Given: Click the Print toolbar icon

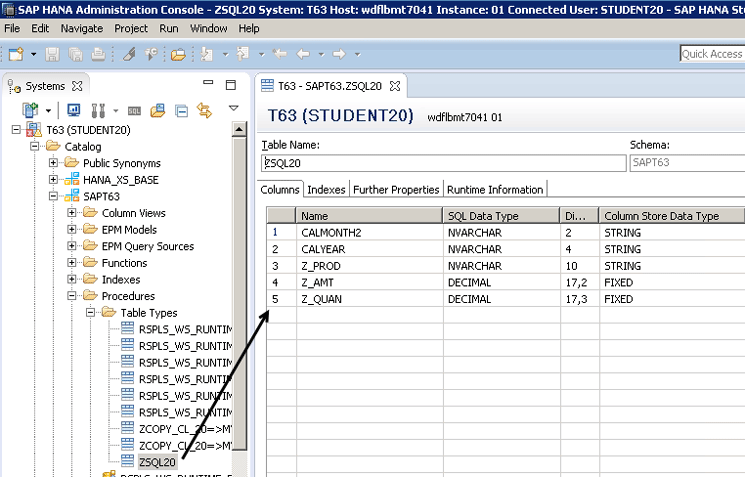Looking at the screenshot, I should [98, 54].
